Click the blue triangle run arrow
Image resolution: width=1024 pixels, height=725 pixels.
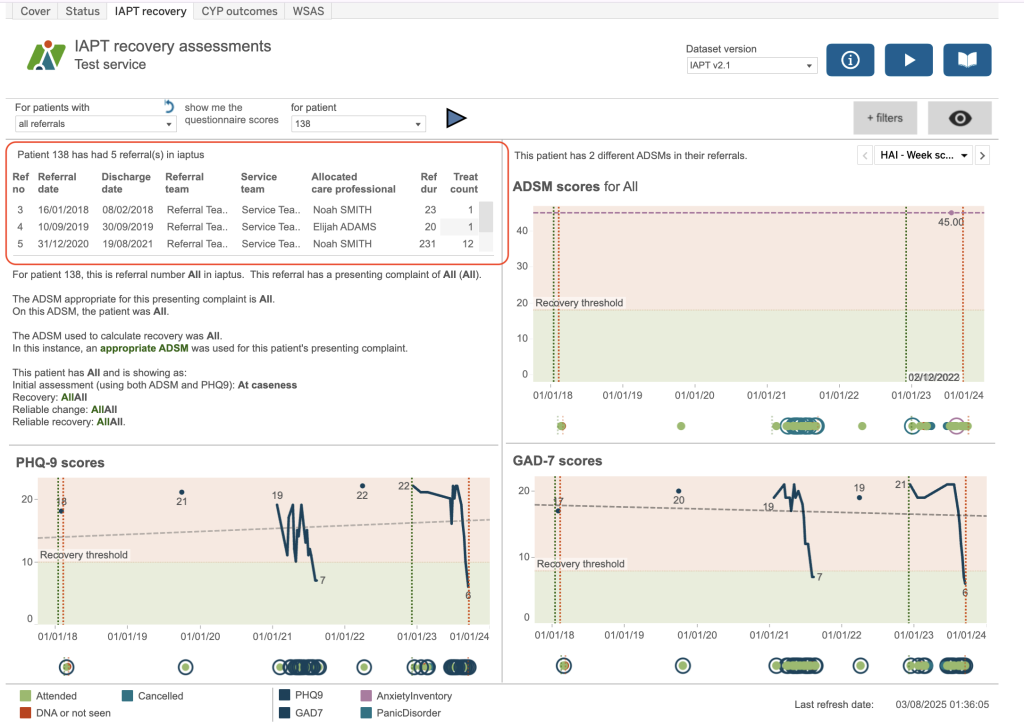point(456,119)
